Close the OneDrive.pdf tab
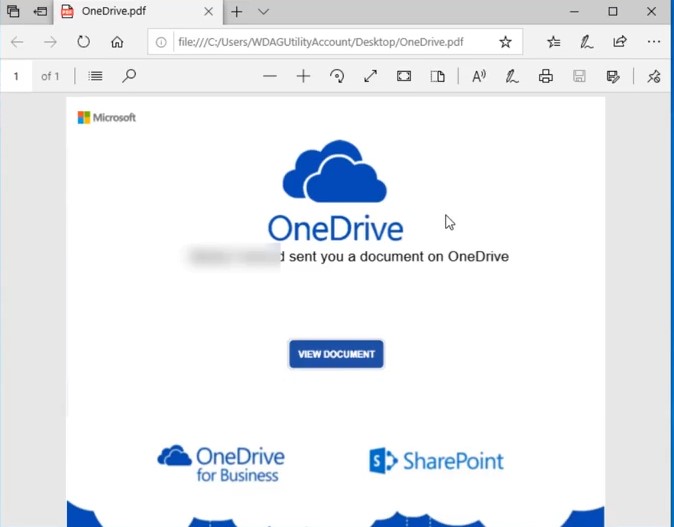The width and height of the screenshot is (674, 527). (x=208, y=12)
